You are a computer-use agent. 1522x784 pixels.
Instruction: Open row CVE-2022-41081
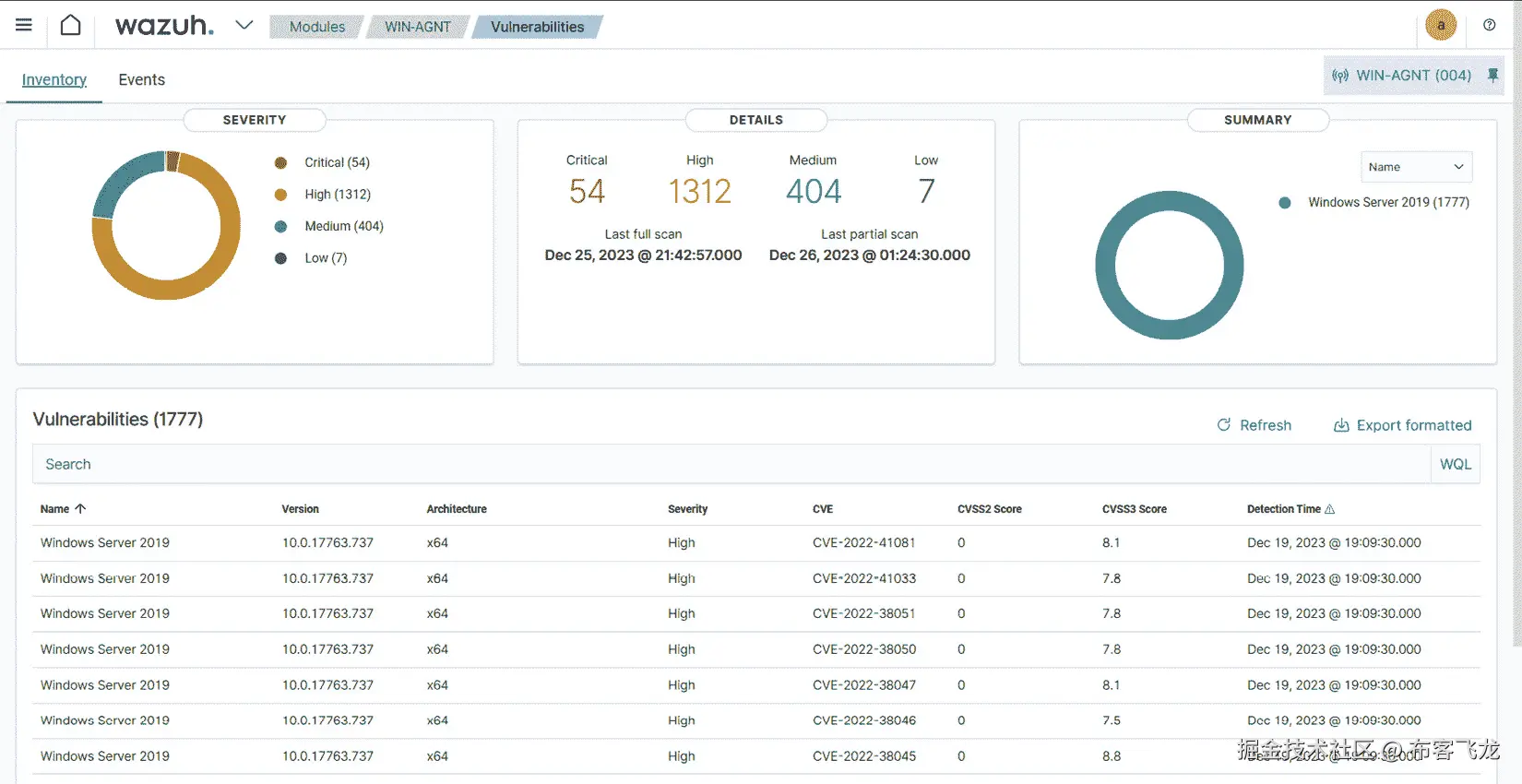[x=756, y=543]
